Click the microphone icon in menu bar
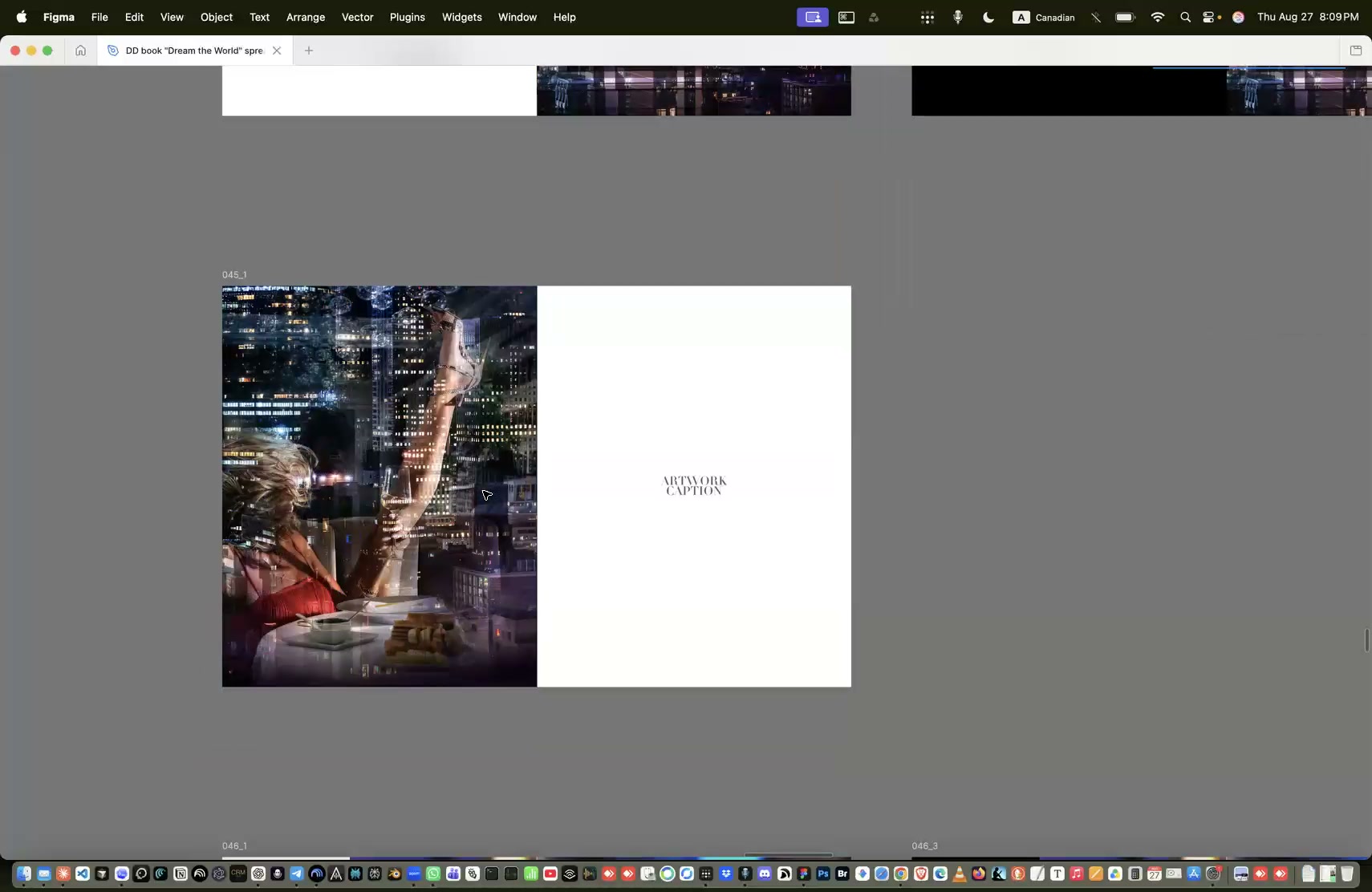 click(x=958, y=17)
